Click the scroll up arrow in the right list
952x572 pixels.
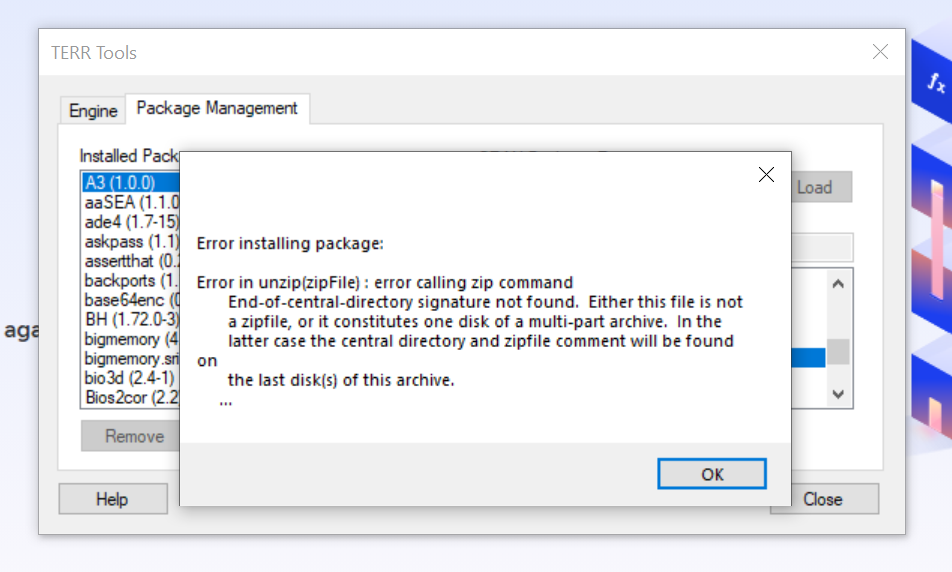click(838, 284)
